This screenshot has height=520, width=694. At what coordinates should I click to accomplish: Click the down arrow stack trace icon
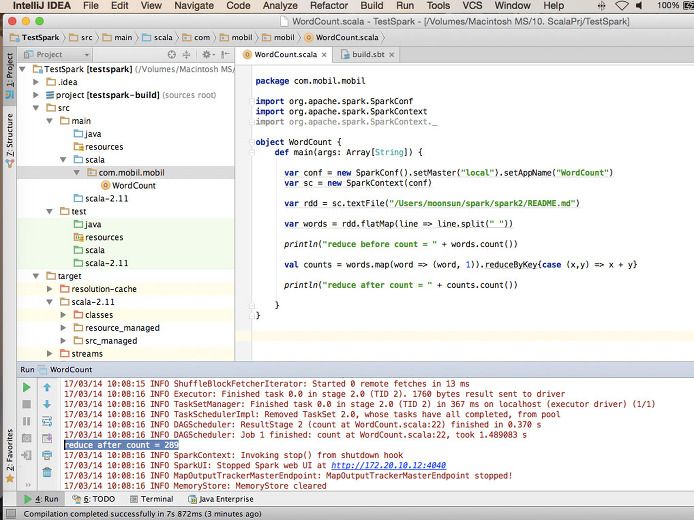47,404
